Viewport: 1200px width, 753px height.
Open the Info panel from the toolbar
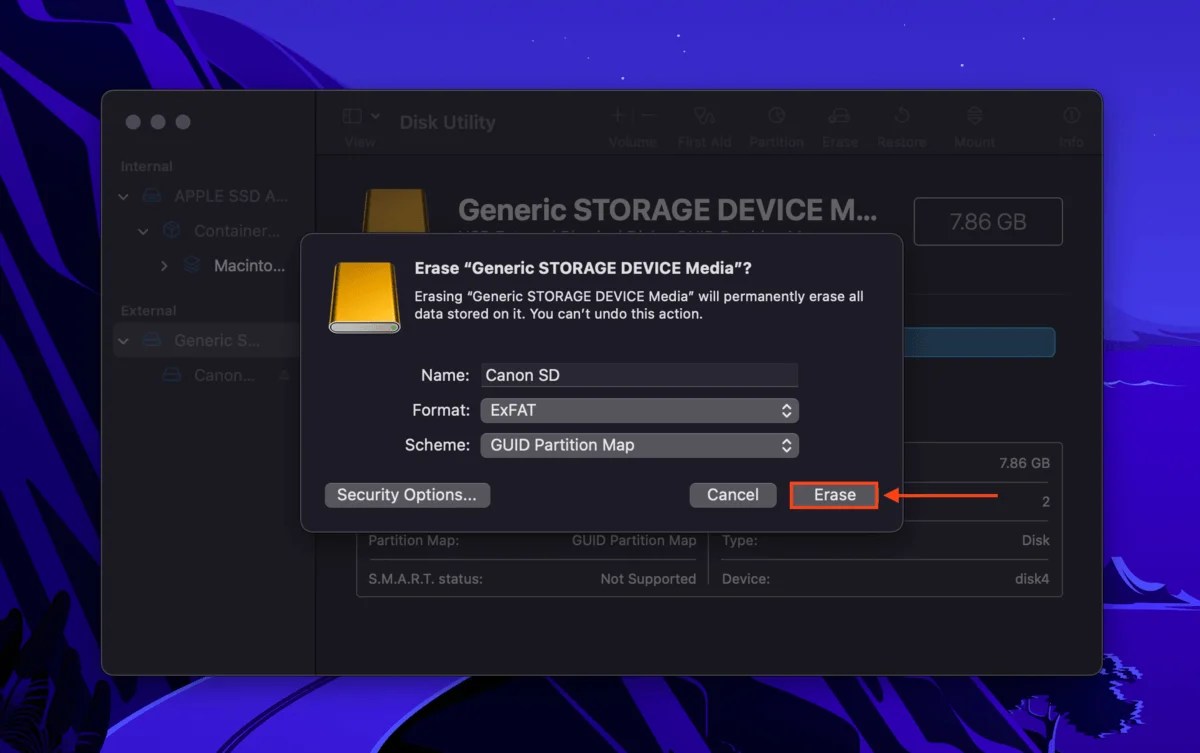point(1071,125)
